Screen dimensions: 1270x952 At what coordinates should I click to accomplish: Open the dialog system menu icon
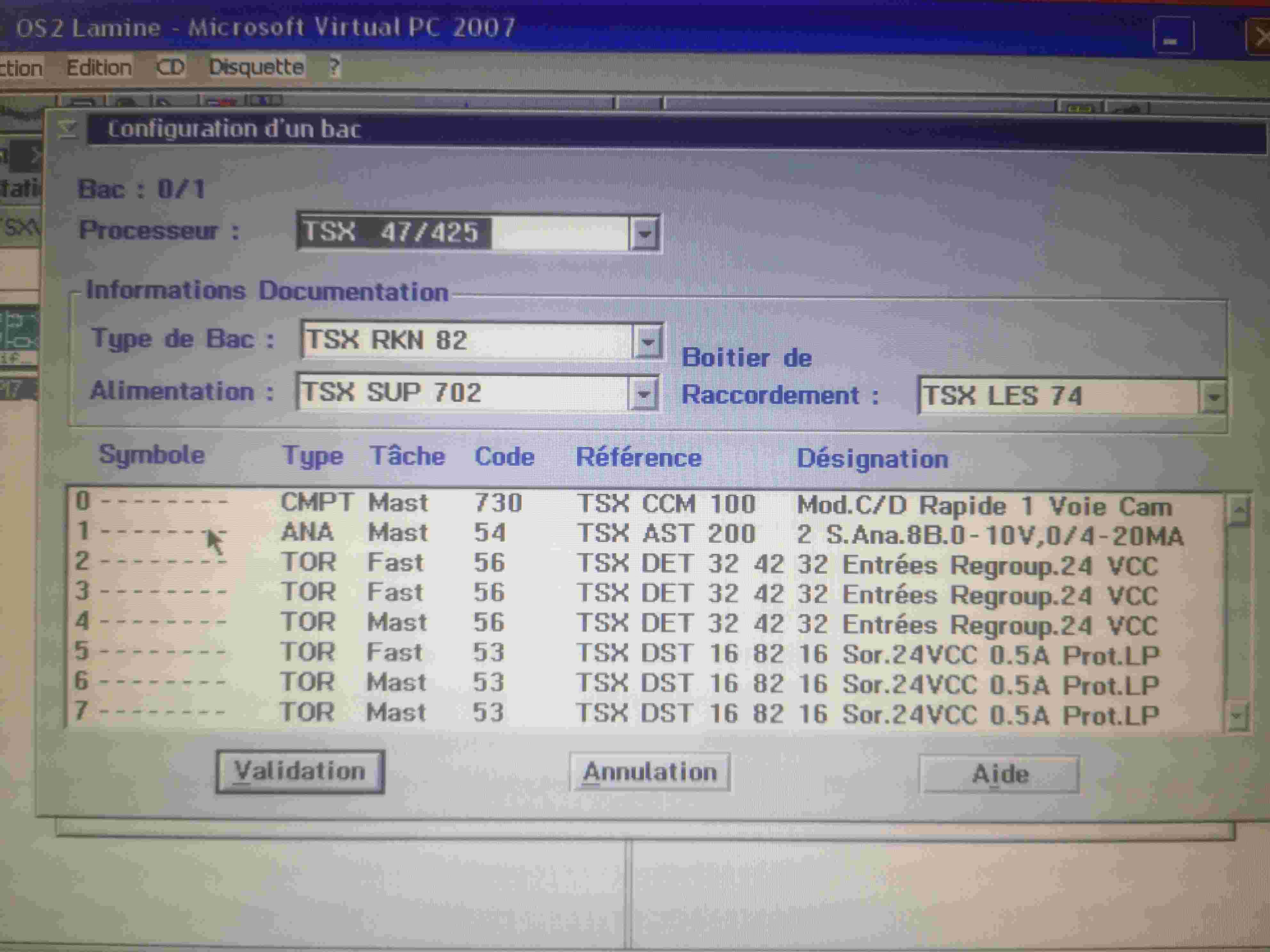(67, 130)
